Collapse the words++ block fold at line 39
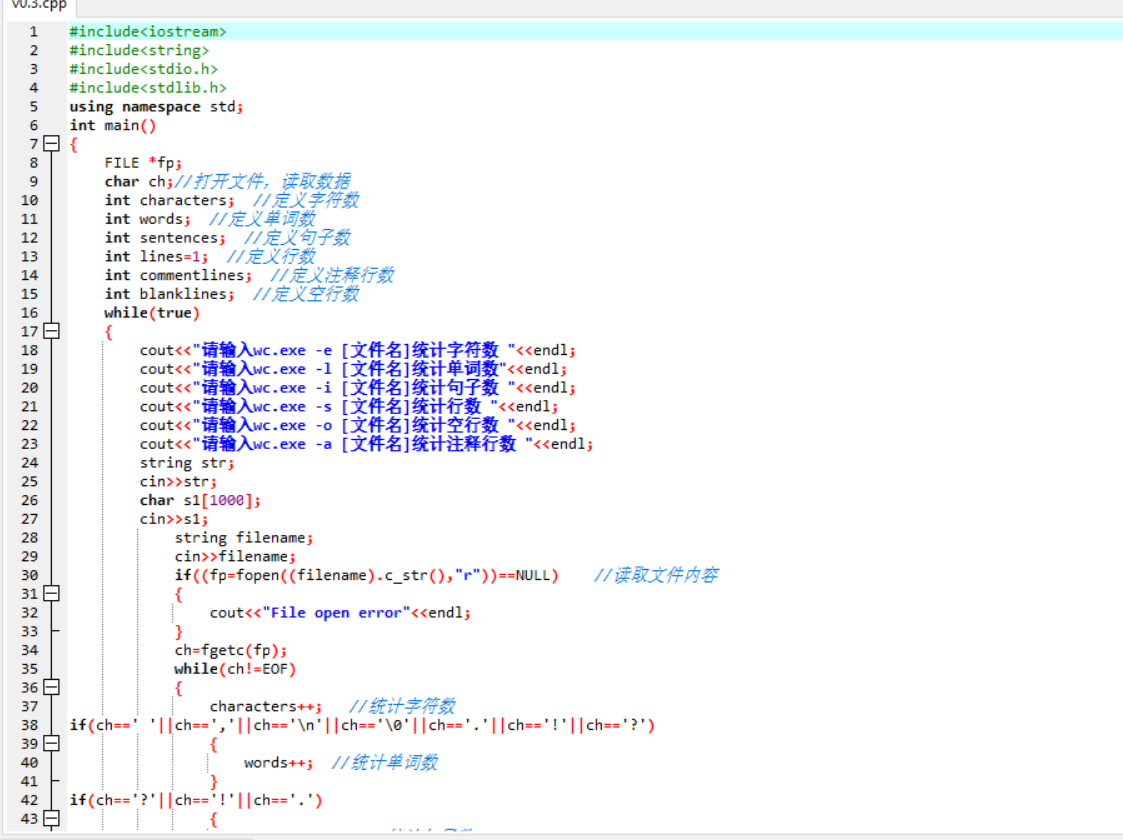 point(51,743)
